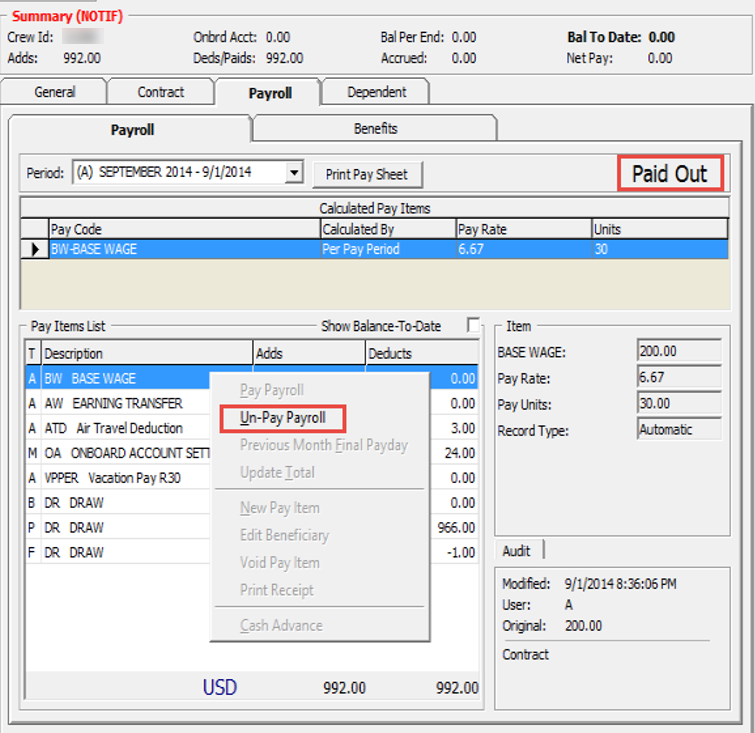Click the T column header

click(x=32, y=353)
